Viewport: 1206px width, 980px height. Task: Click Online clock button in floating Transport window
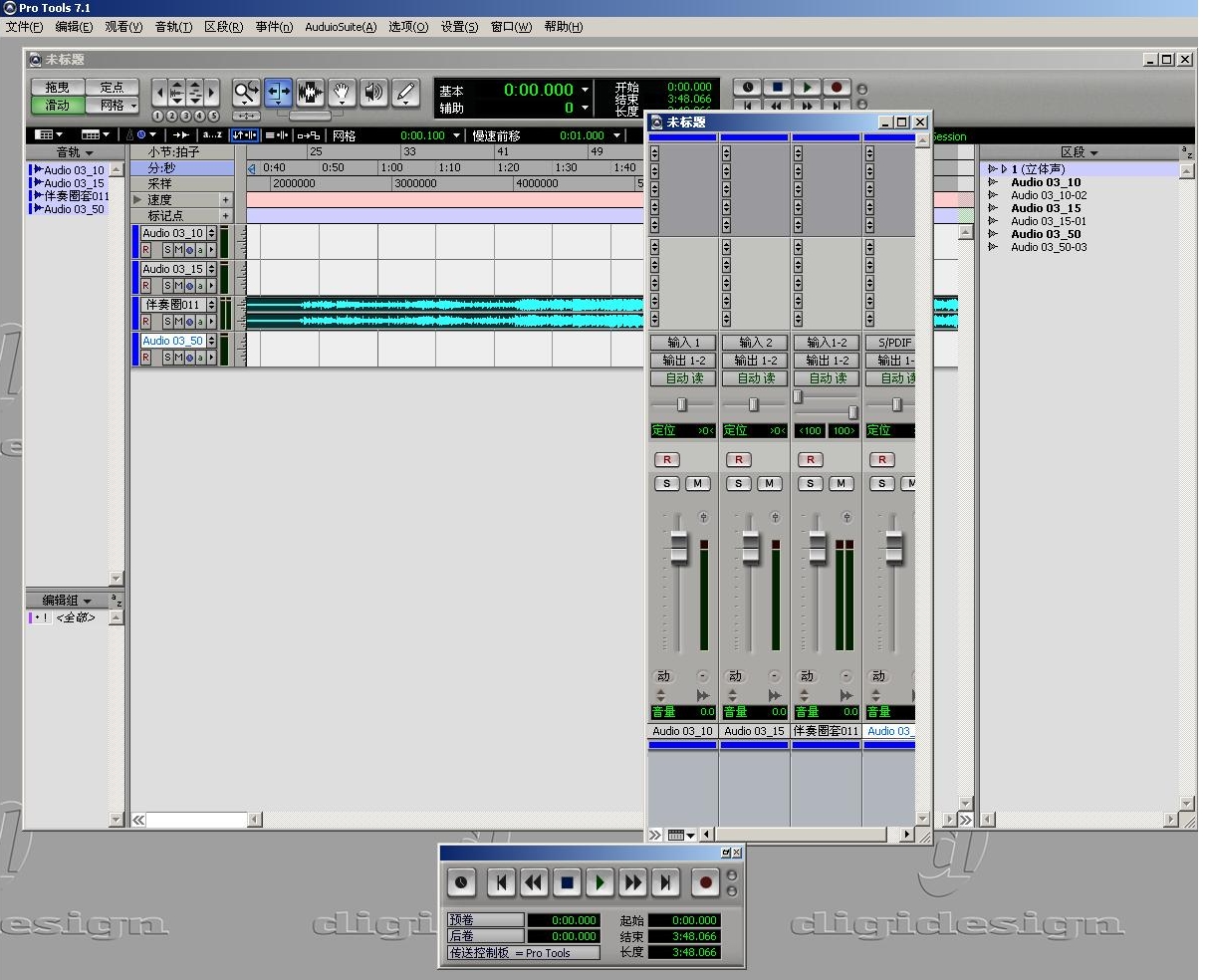461,882
